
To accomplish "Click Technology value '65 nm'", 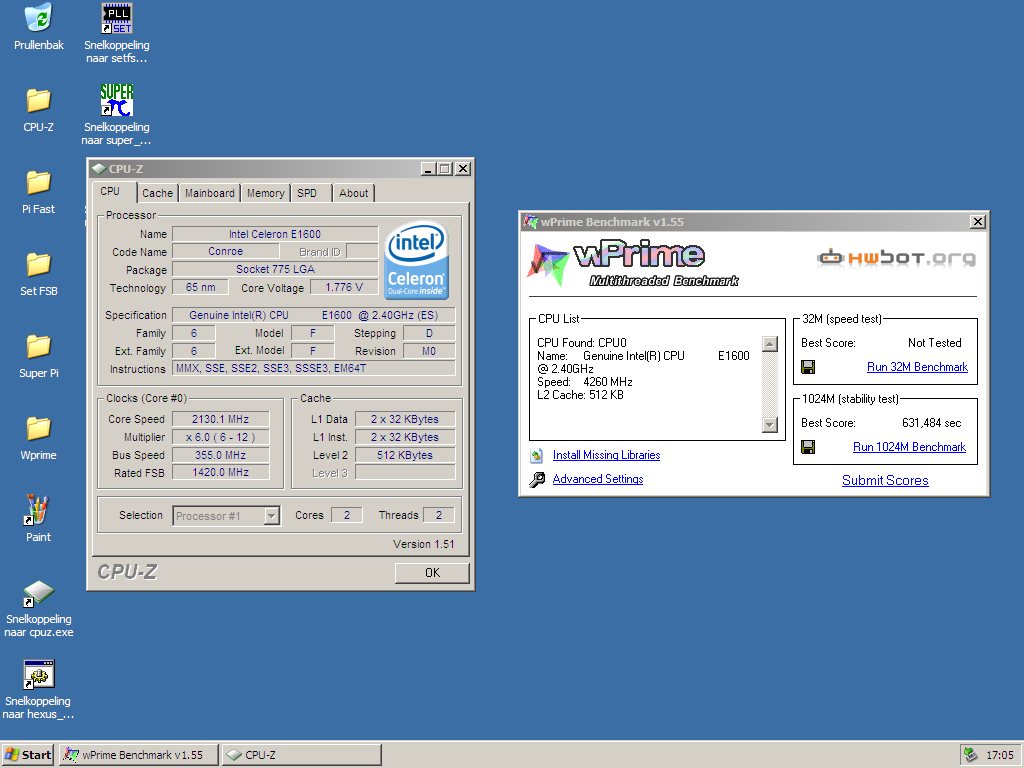I will [x=200, y=287].
